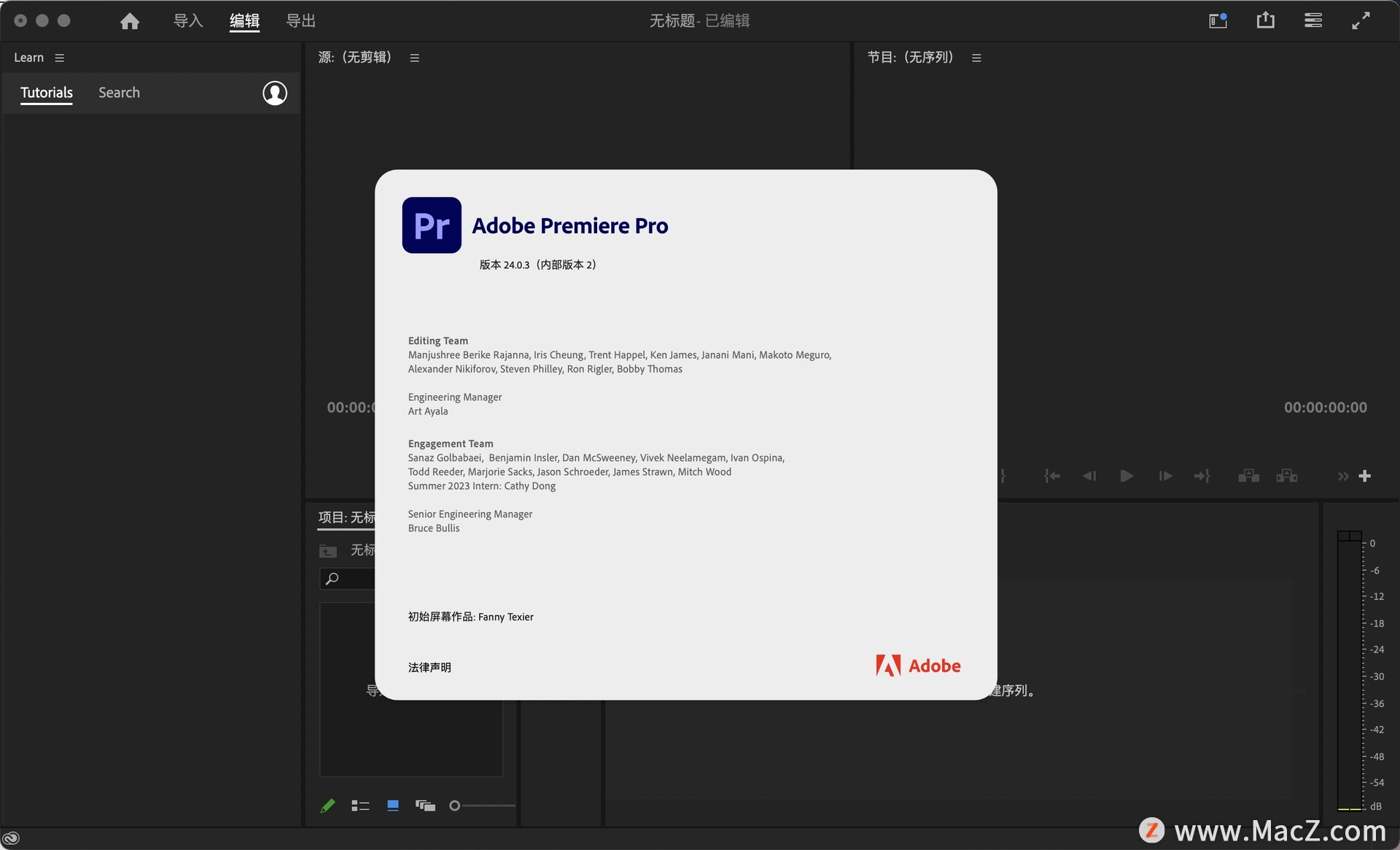The image size is (1400, 850).
Task: Open the quick export share icon
Action: 1265,20
